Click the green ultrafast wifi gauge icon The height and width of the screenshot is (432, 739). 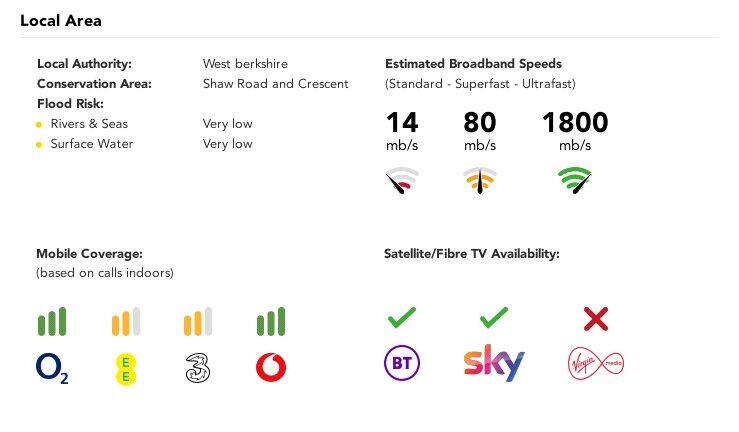point(574,181)
